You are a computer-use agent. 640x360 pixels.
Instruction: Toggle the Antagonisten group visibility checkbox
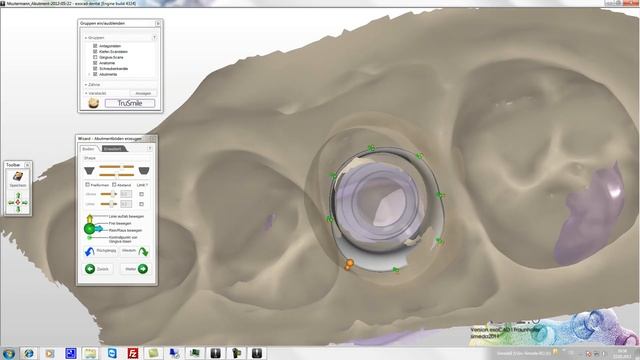coord(95,46)
